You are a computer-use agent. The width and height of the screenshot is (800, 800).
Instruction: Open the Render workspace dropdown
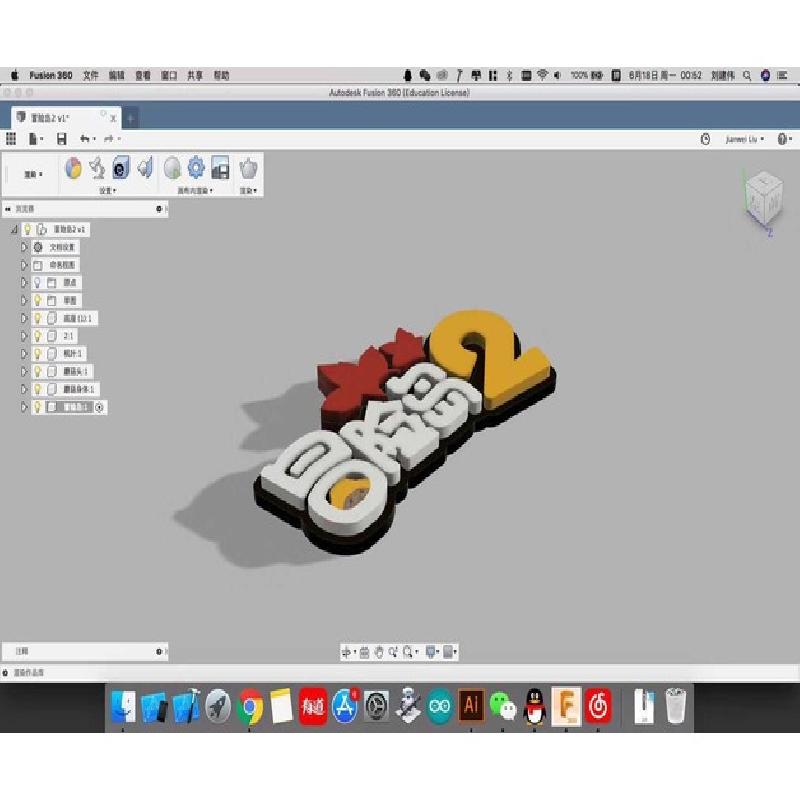point(34,174)
